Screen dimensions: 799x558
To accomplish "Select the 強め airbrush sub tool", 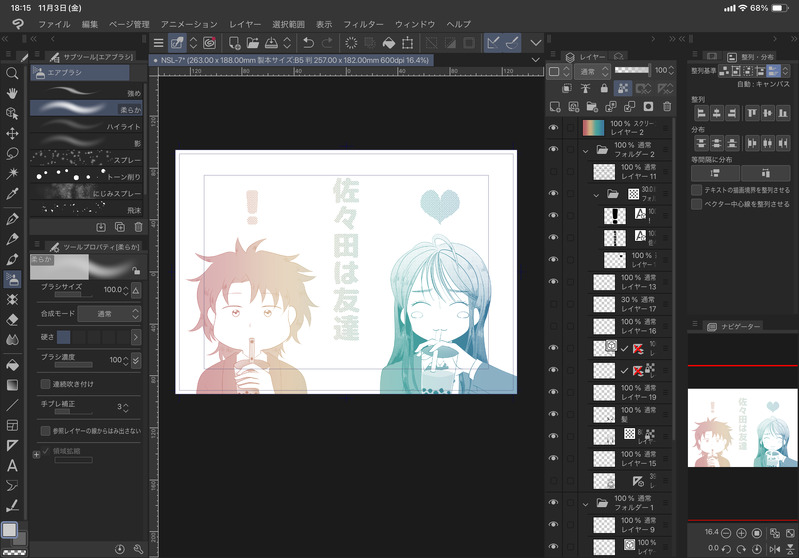I will (86, 92).
